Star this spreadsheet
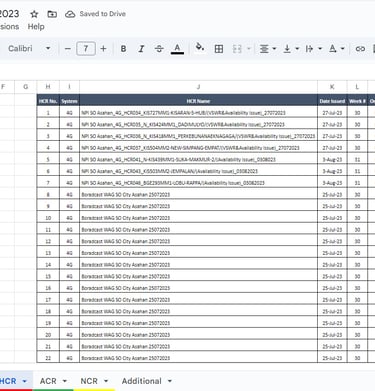 [x=34, y=14]
